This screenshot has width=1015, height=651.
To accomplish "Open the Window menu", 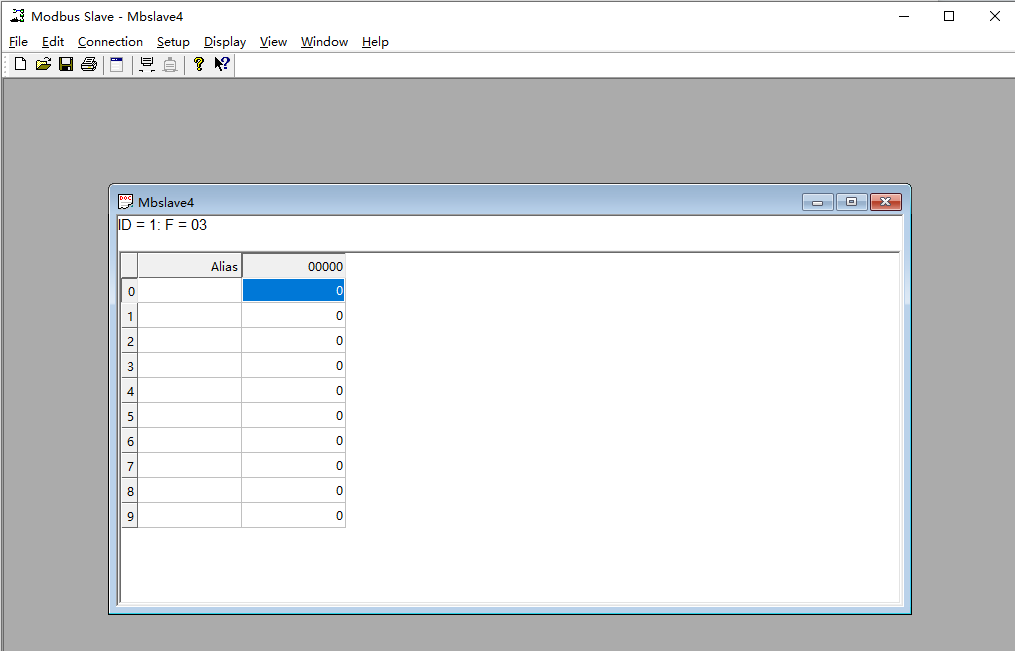I will 324,42.
